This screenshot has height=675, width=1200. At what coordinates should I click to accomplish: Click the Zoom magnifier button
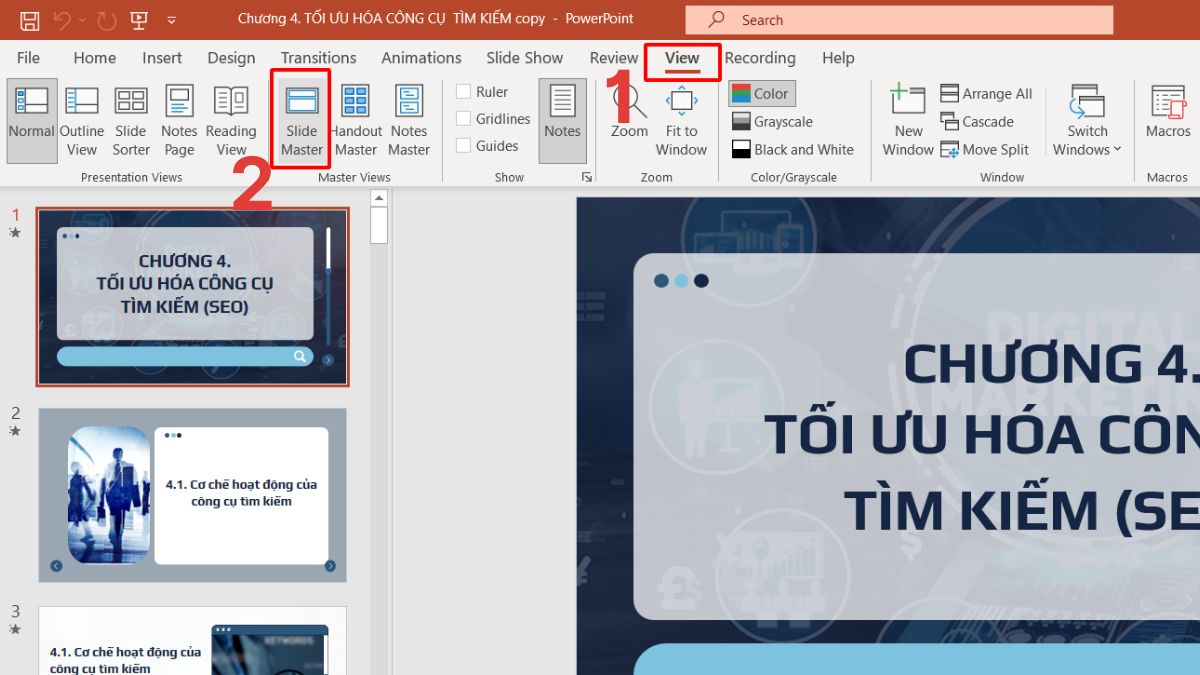(630, 112)
